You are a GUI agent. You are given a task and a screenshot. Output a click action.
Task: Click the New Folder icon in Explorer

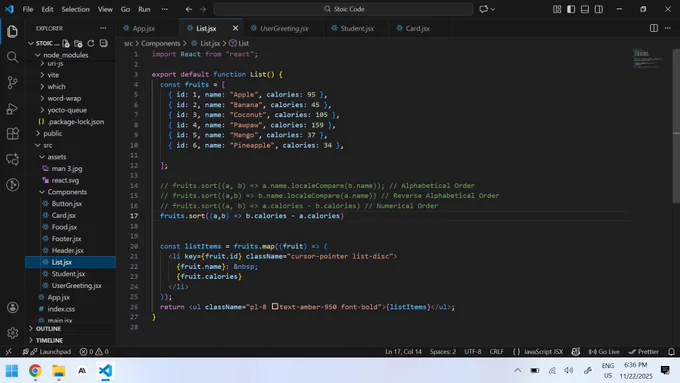(x=78, y=43)
